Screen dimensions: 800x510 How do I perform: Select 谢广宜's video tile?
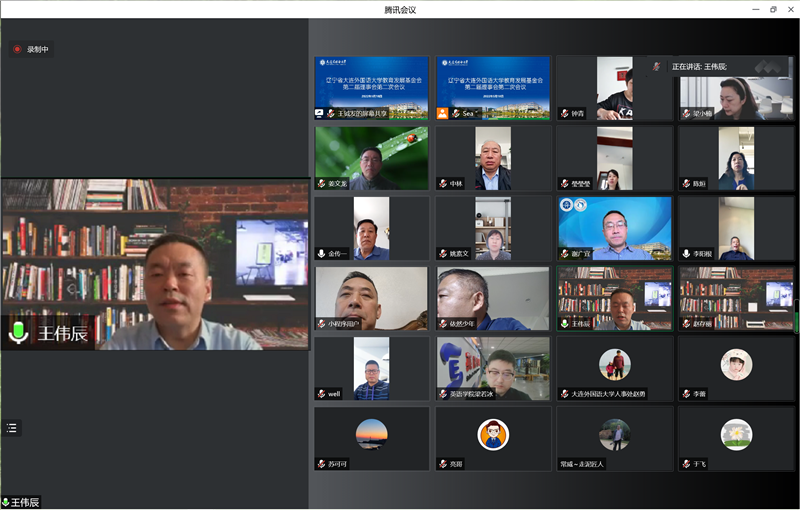614,228
